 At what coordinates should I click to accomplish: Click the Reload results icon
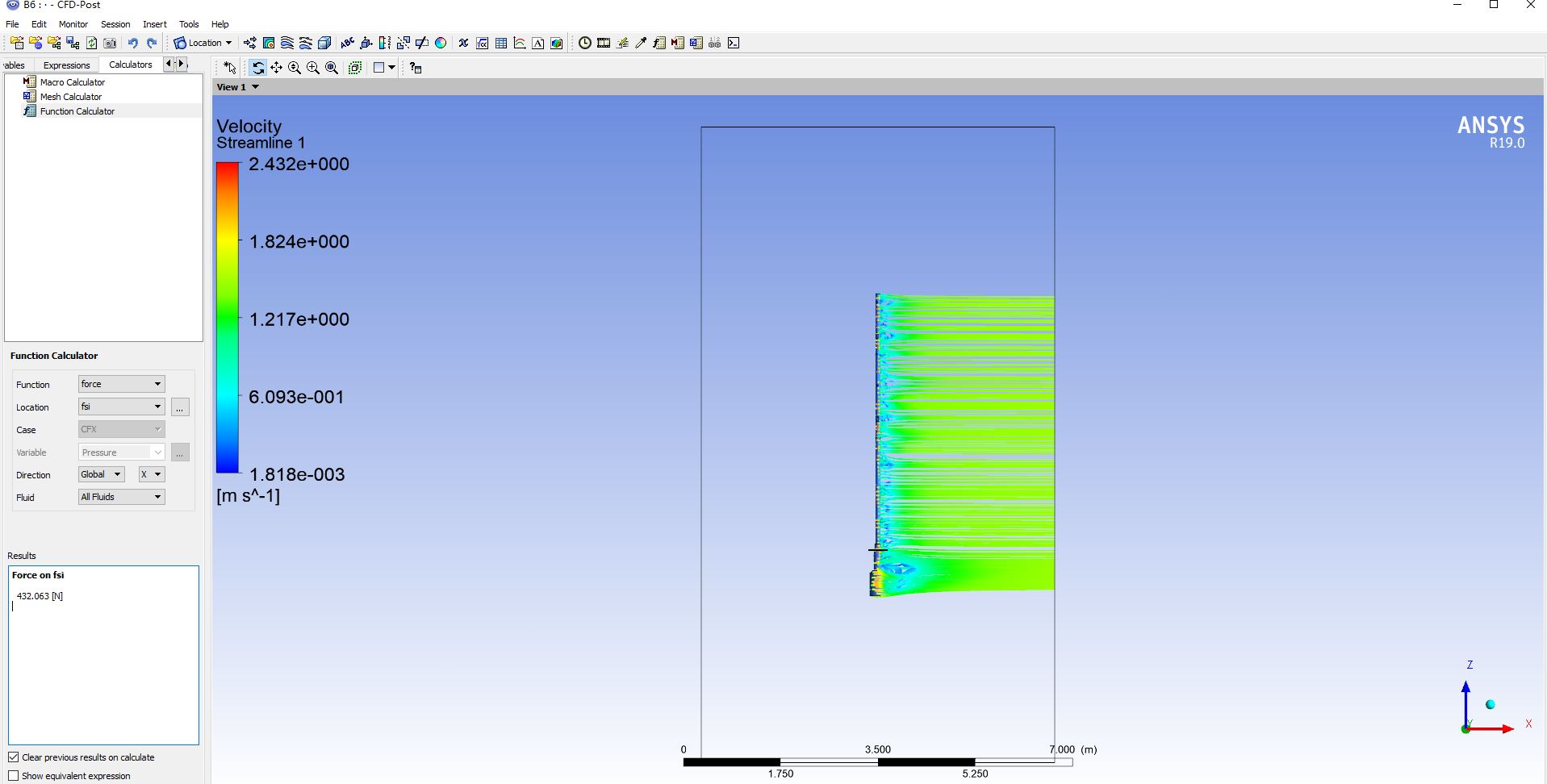[x=91, y=43]
